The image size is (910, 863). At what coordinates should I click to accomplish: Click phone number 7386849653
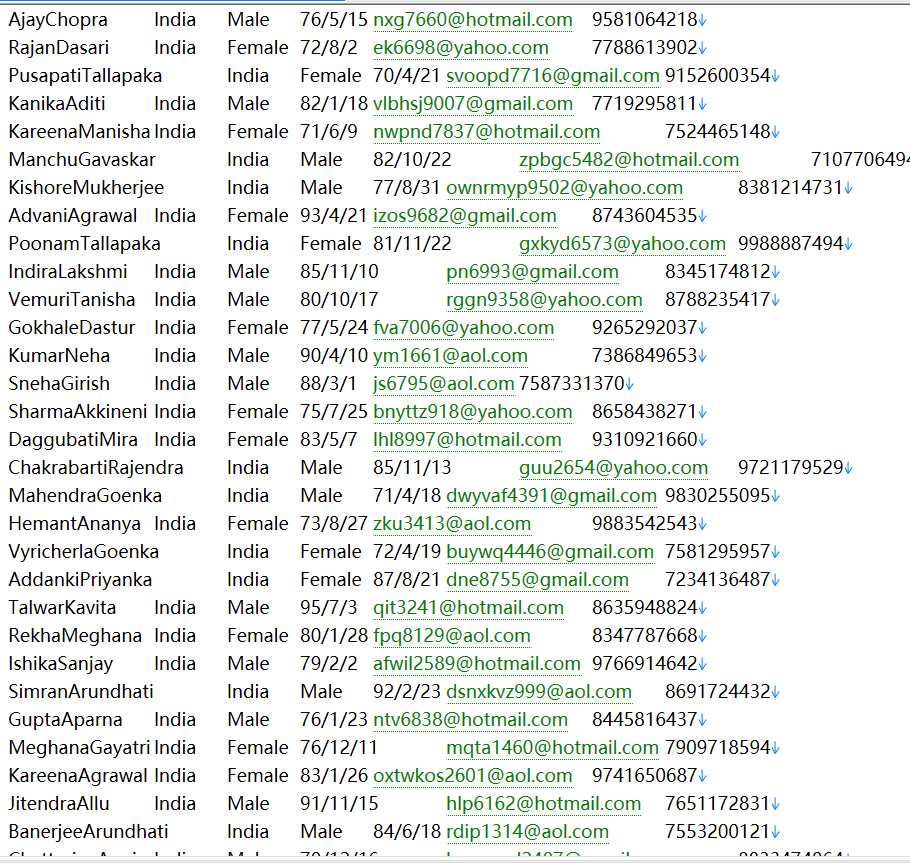644,355
